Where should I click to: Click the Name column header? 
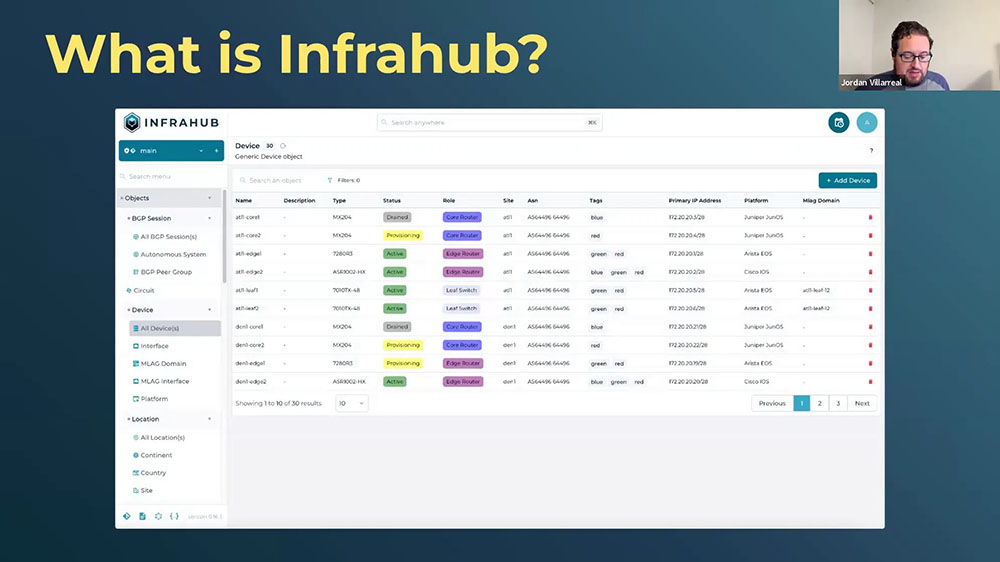coord(244,201)
